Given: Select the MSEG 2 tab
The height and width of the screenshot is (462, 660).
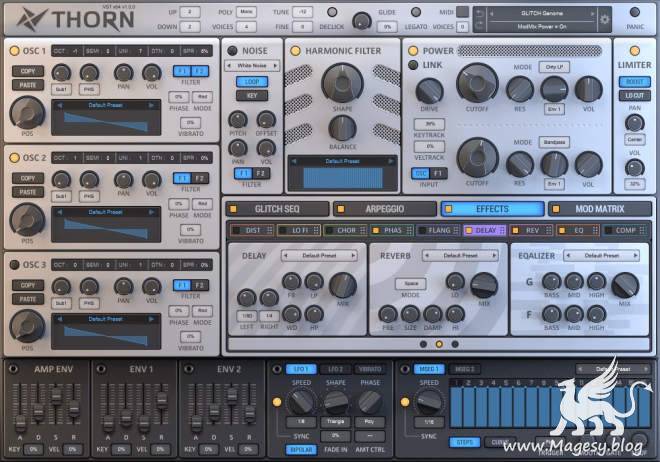Looking at the screenshot, I should pos(464,369).
